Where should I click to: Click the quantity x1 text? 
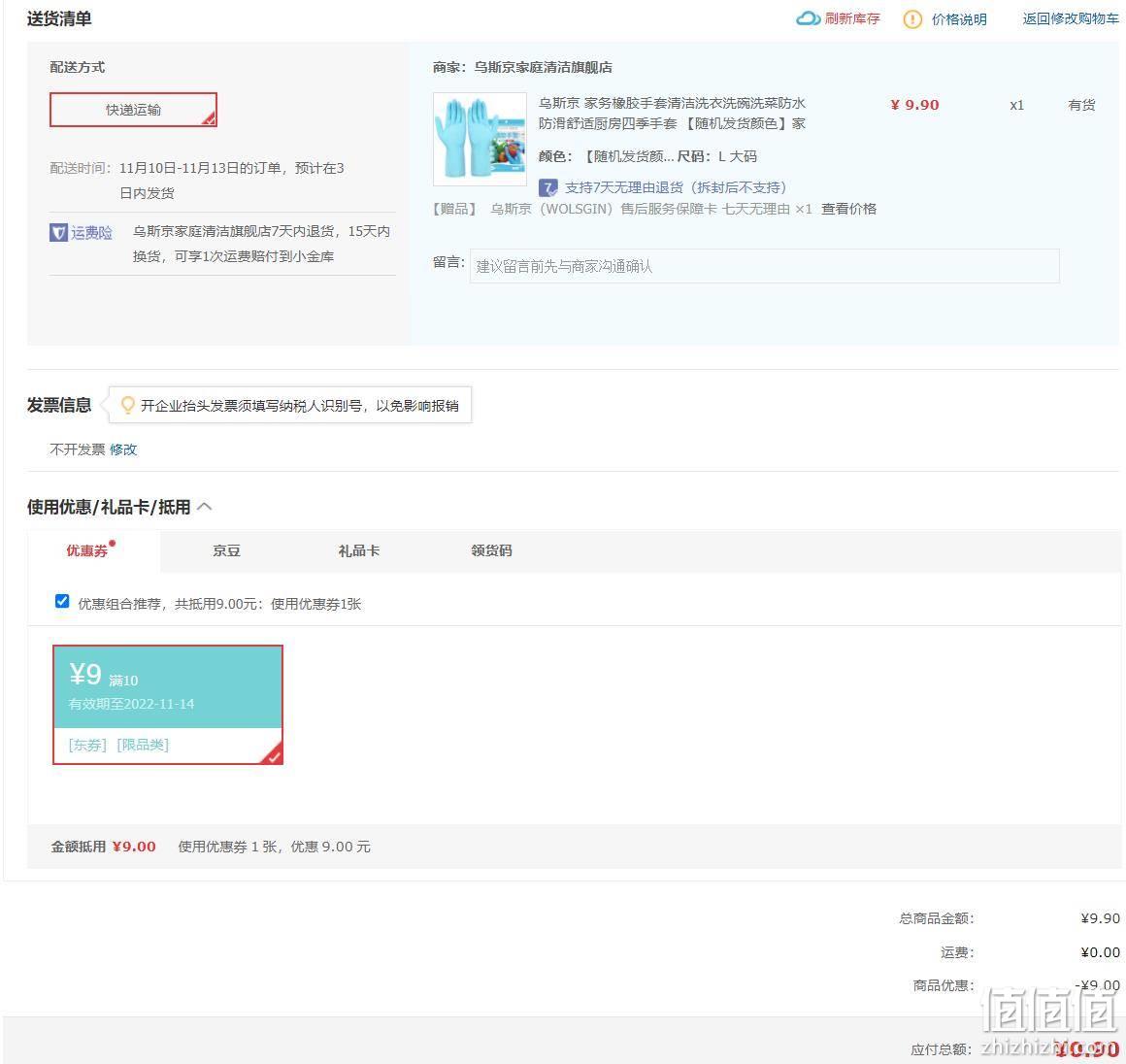(1017, 105)
